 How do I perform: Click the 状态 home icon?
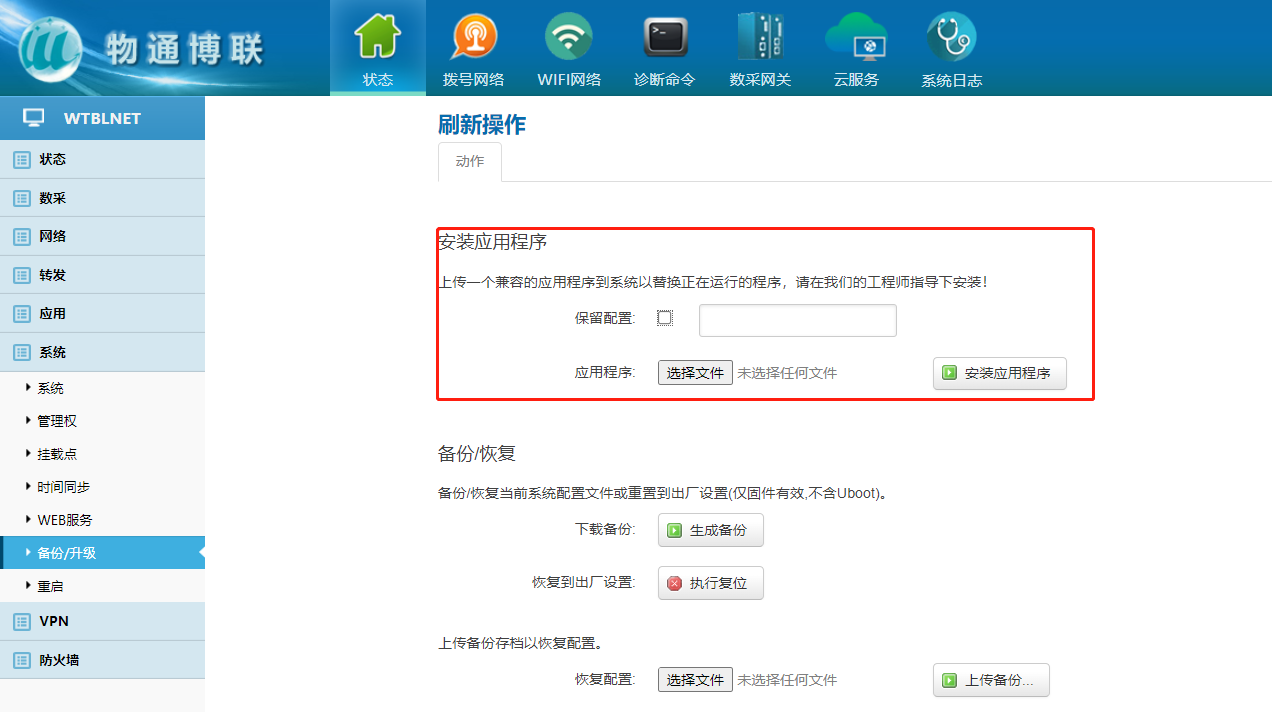click(x=377, y=38)
